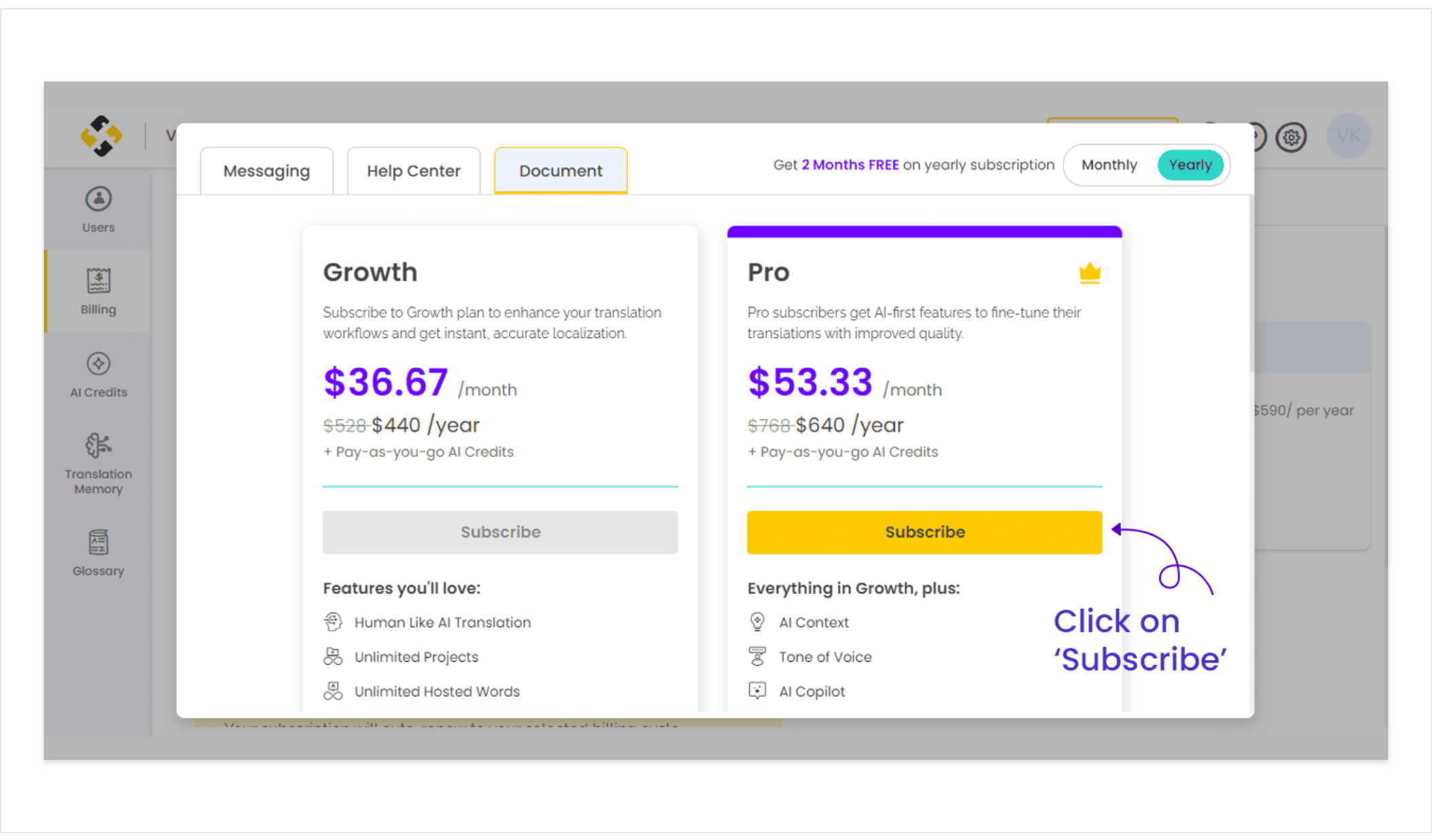
Task: Click the AI Context lightbulb icon
Action: (x=757, y=622)
